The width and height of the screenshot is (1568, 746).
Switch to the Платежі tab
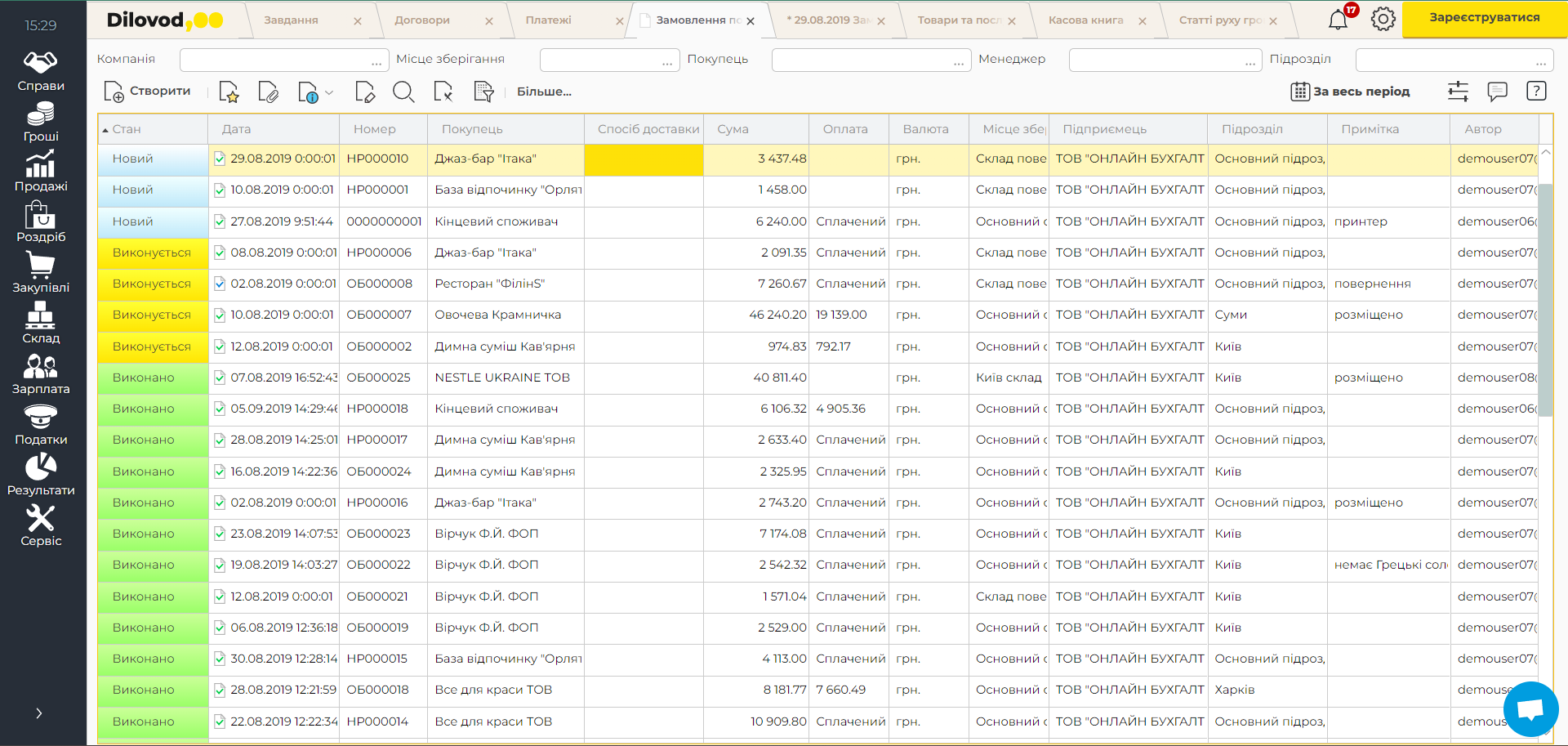549,20
